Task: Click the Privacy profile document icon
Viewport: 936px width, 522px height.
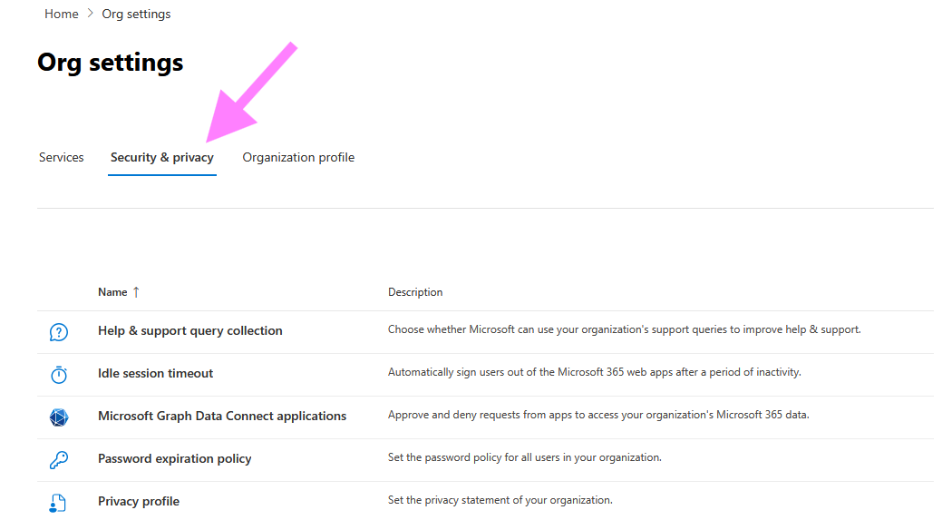Action: [59, 502]
